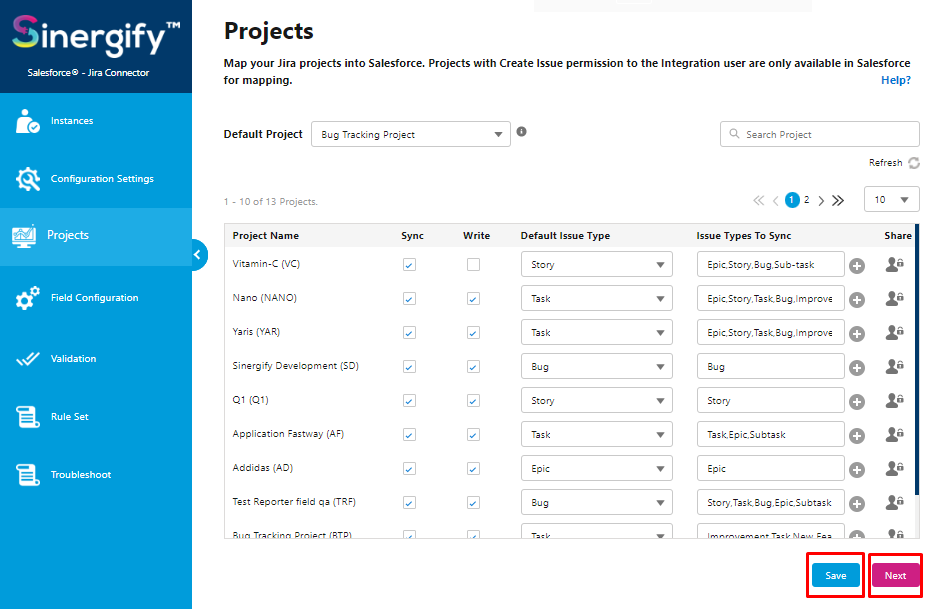The height and width of the screenshot is (609, 932).
Task: Click the Rule Set scroll icon
Action: (x=27, y=416)
